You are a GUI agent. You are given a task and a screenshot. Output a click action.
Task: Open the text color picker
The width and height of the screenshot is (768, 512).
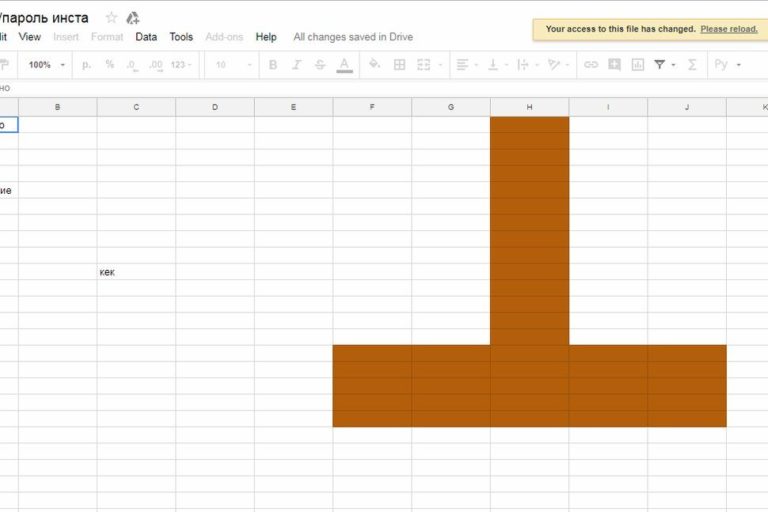pyautogui.click(x=344, y=65)
